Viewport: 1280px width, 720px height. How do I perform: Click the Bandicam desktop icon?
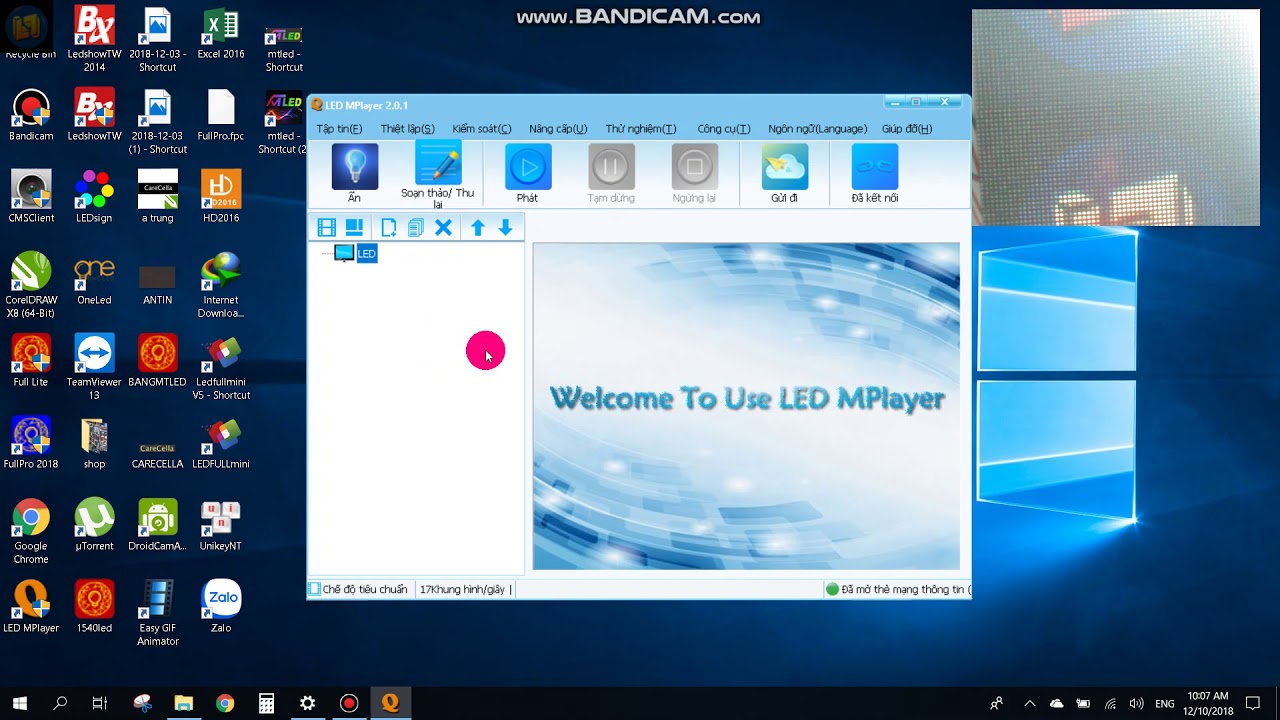[31, 115]
